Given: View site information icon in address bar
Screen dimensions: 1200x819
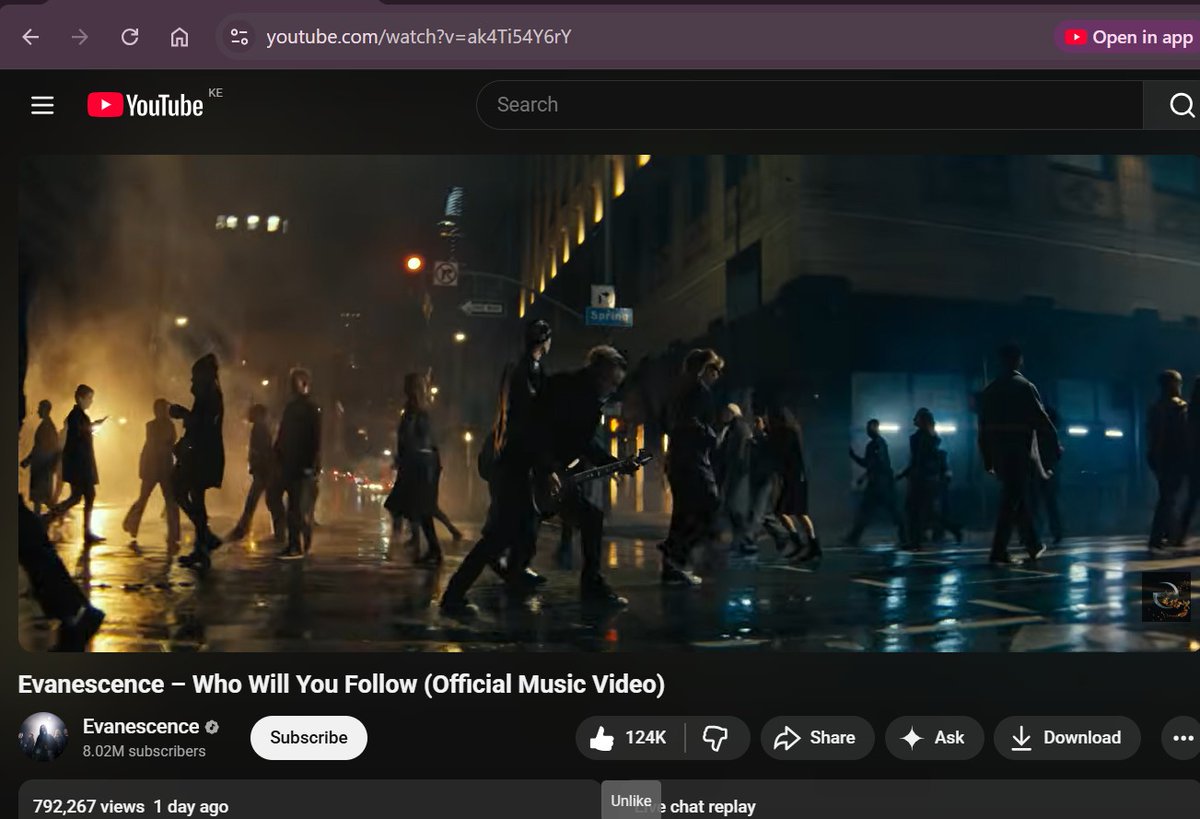Looking at the screenshot, I should tap(239, 37).
